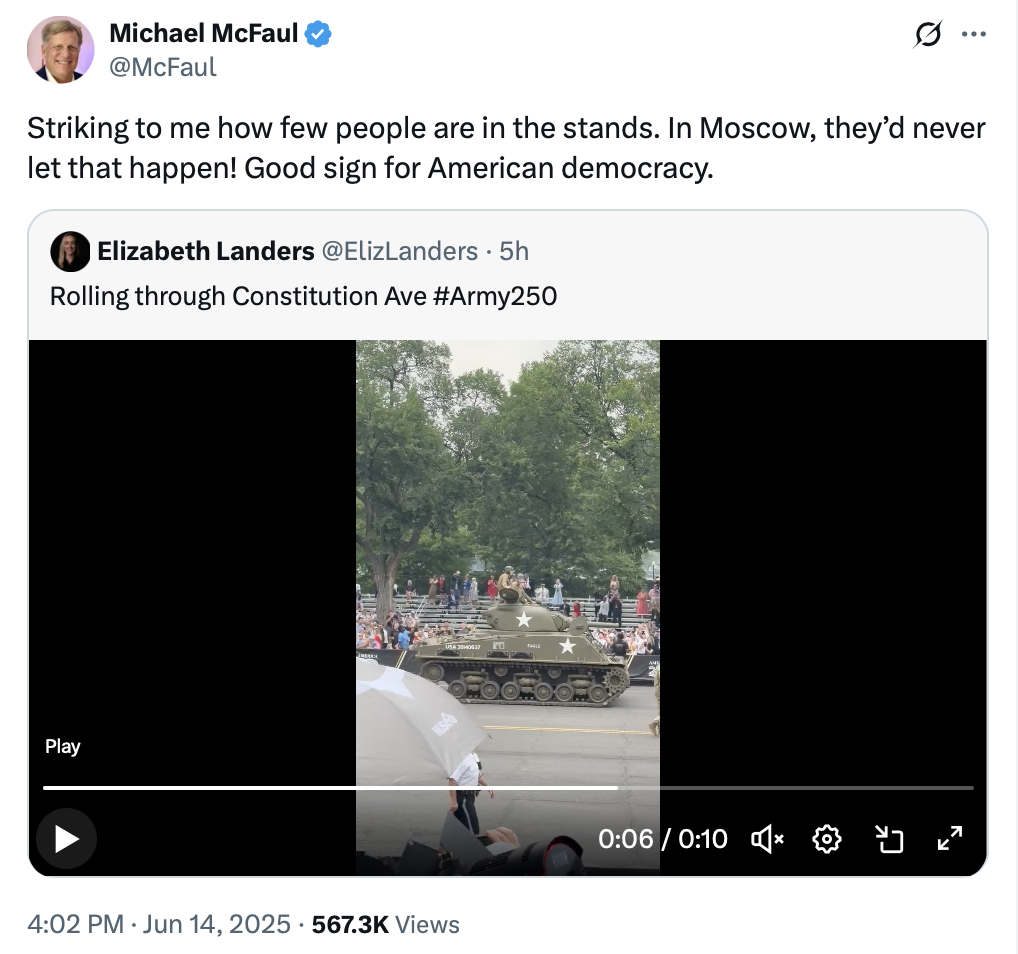Unmute the video sound
Viewport: 1018px width, 954px height.
[x=766, y=839]
